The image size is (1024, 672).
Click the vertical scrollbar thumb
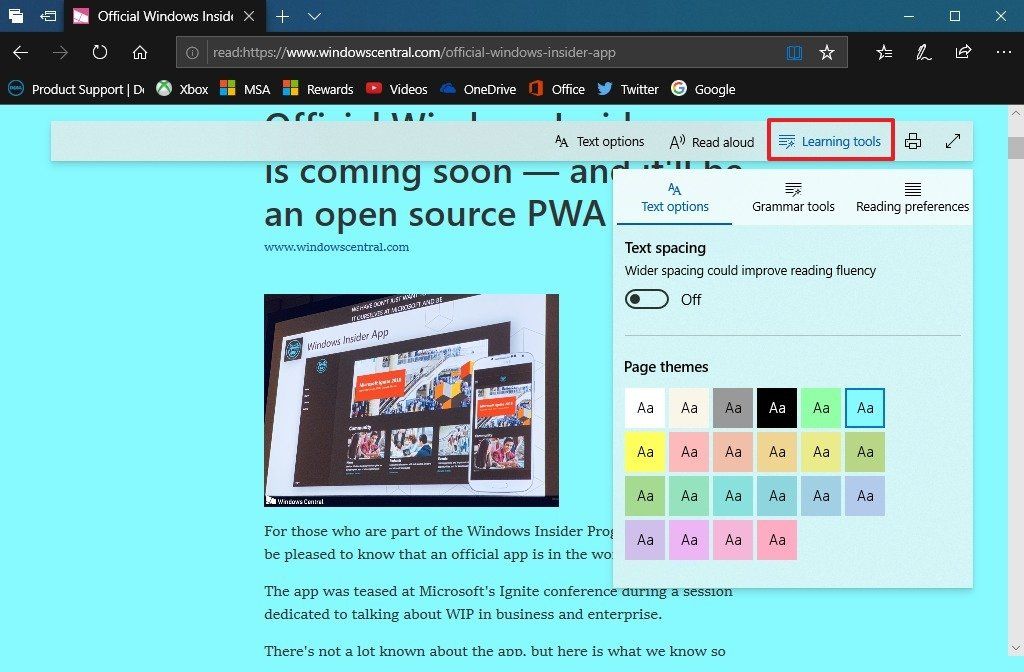point(1016,148)
